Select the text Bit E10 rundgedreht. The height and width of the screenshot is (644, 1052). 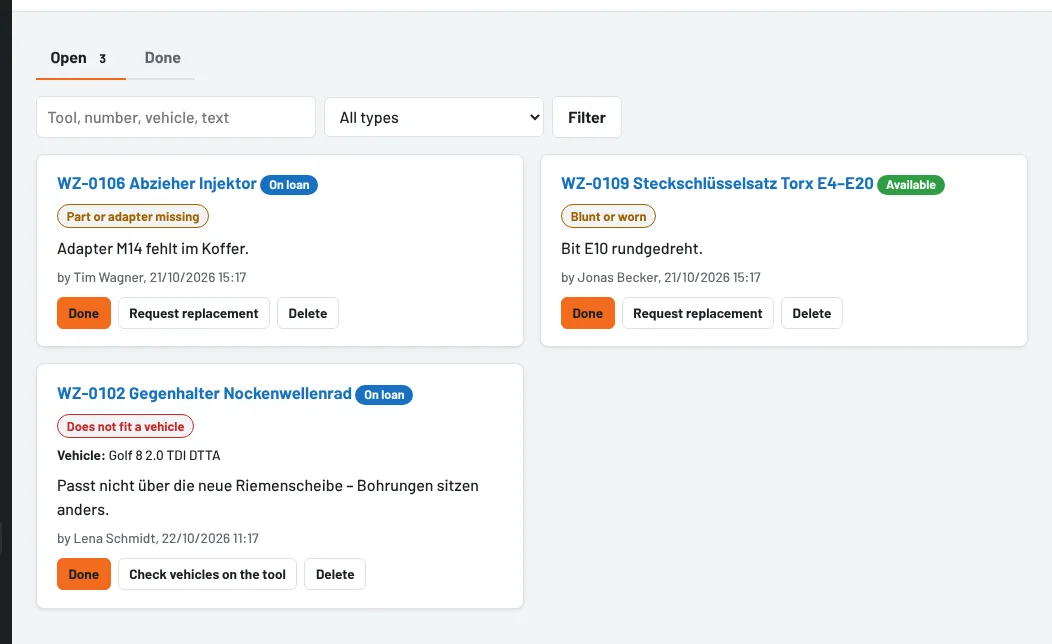coord(632,248)
